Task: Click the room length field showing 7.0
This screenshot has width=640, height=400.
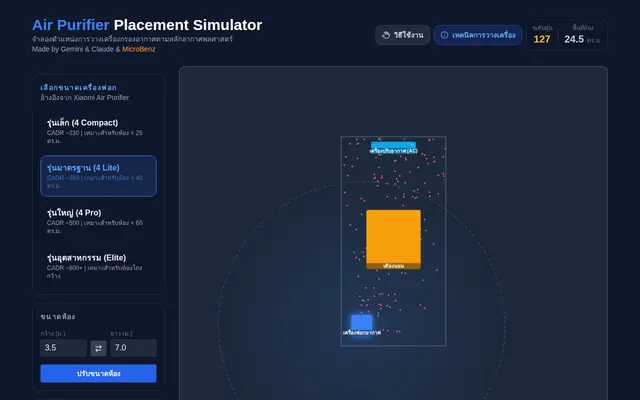Action: tap(133, 348)
